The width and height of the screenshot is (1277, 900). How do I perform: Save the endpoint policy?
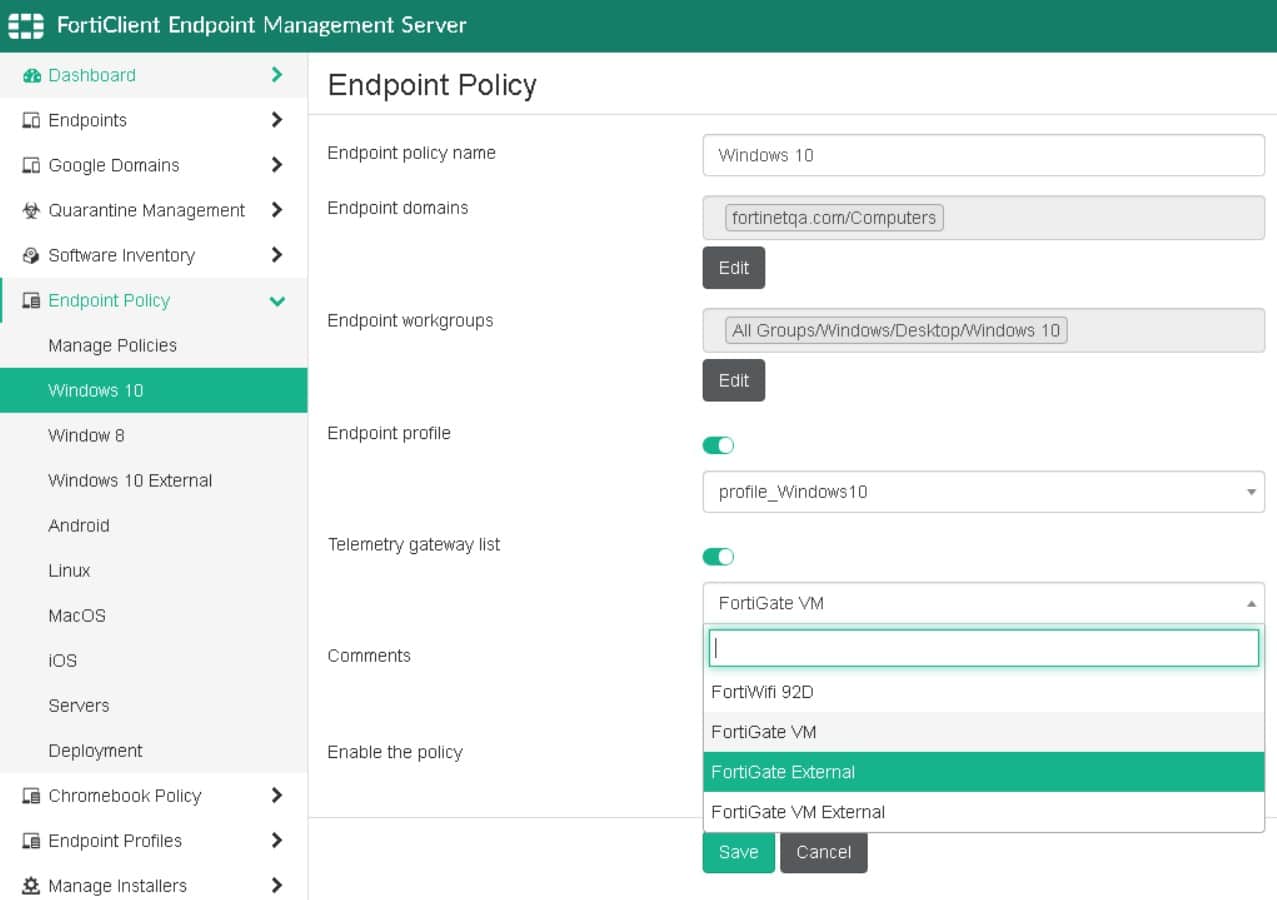pyautogui.click(x=738, y=852)
